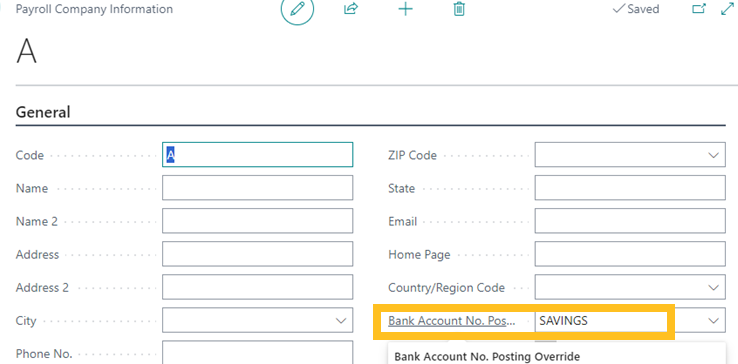Select the Email text field
Viewport: 738px width, 364px height.
click(630, 221)
